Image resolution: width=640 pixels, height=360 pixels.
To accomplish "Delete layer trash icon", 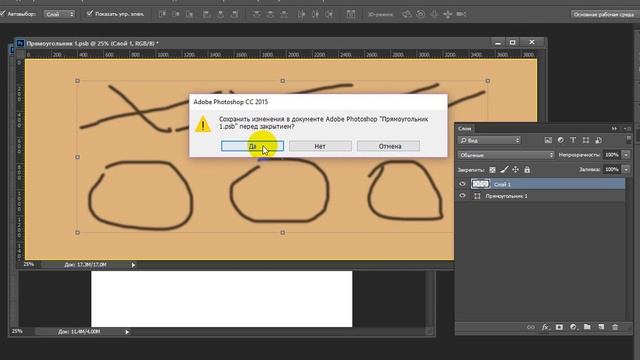I will coord(615,327).
